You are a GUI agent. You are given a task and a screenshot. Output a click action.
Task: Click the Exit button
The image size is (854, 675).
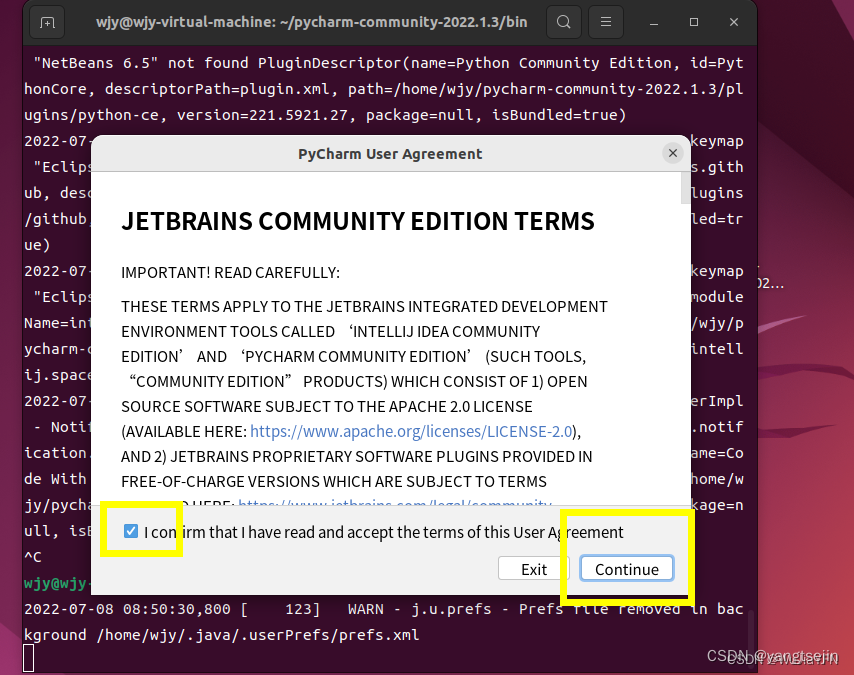coord(534,569)
